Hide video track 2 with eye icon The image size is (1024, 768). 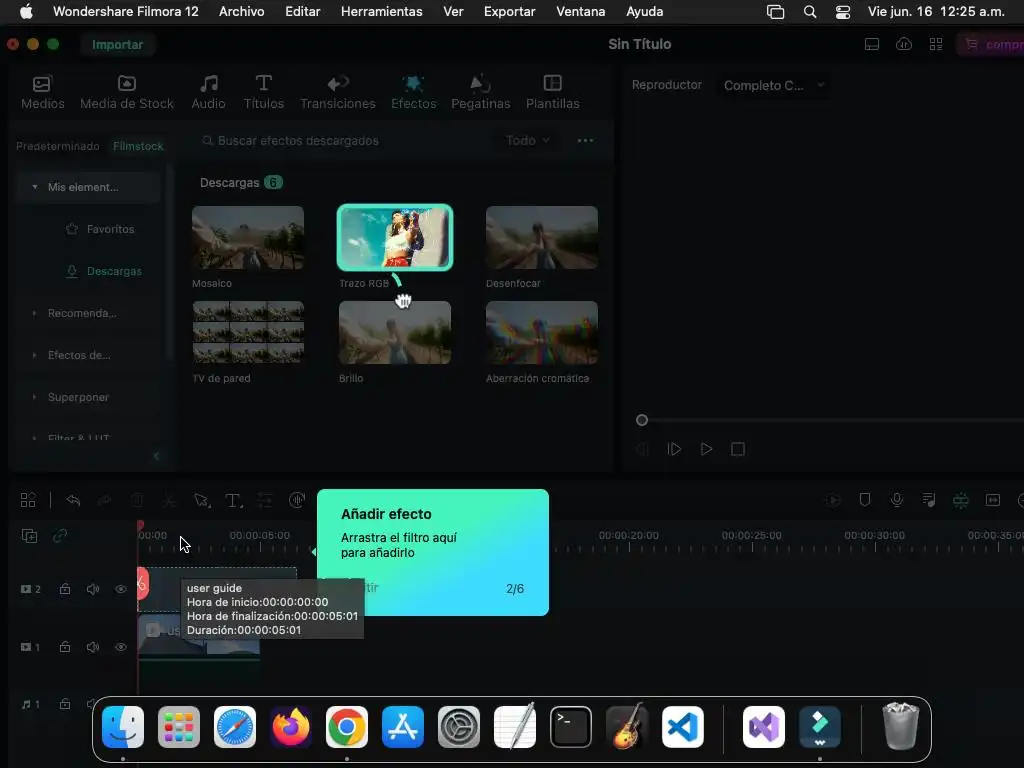point(121,589)
